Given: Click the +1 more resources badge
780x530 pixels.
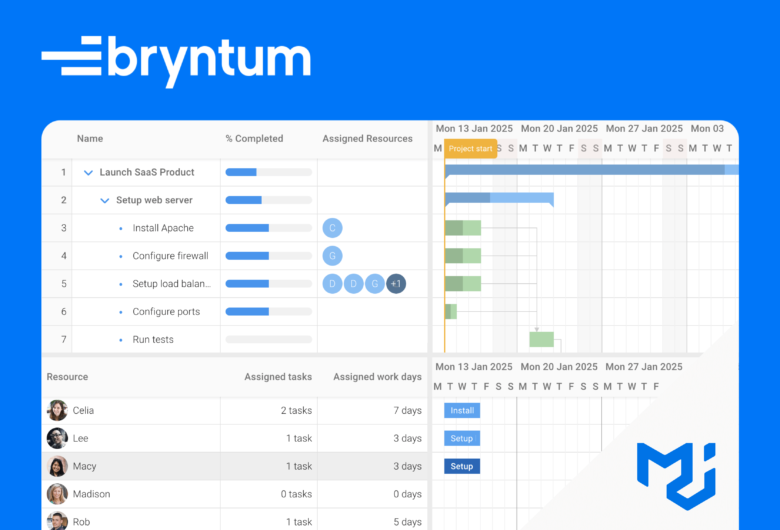Looking at the screenshot, I should pos(396,284).
